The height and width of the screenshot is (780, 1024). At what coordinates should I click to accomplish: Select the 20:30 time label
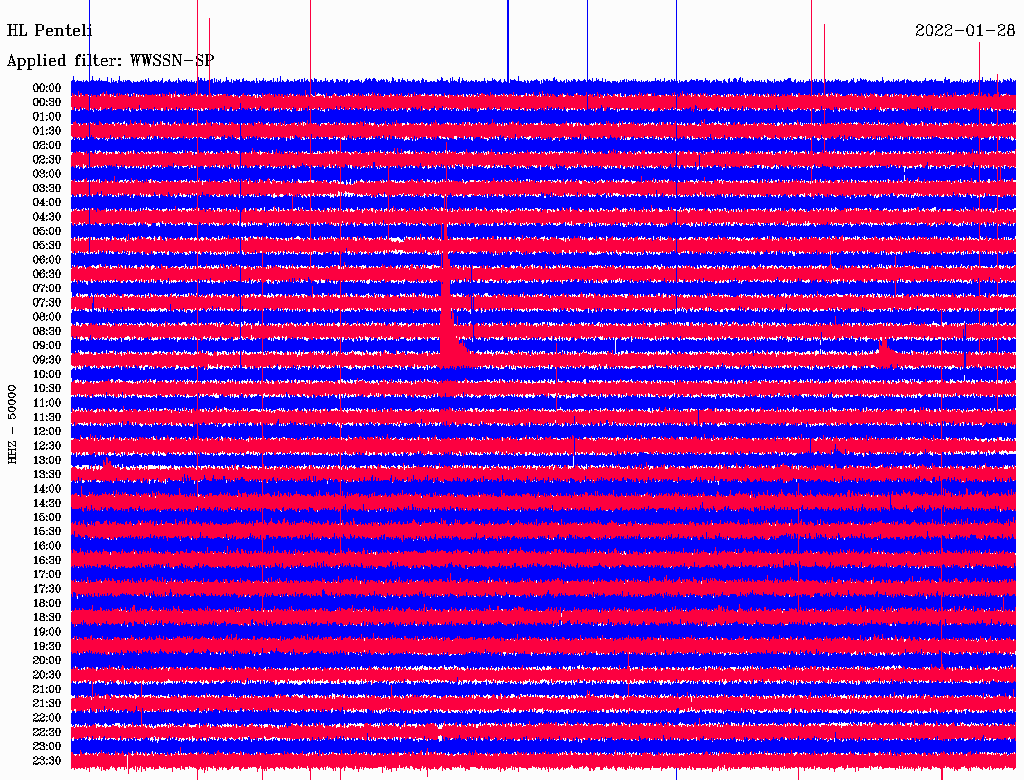47,675
